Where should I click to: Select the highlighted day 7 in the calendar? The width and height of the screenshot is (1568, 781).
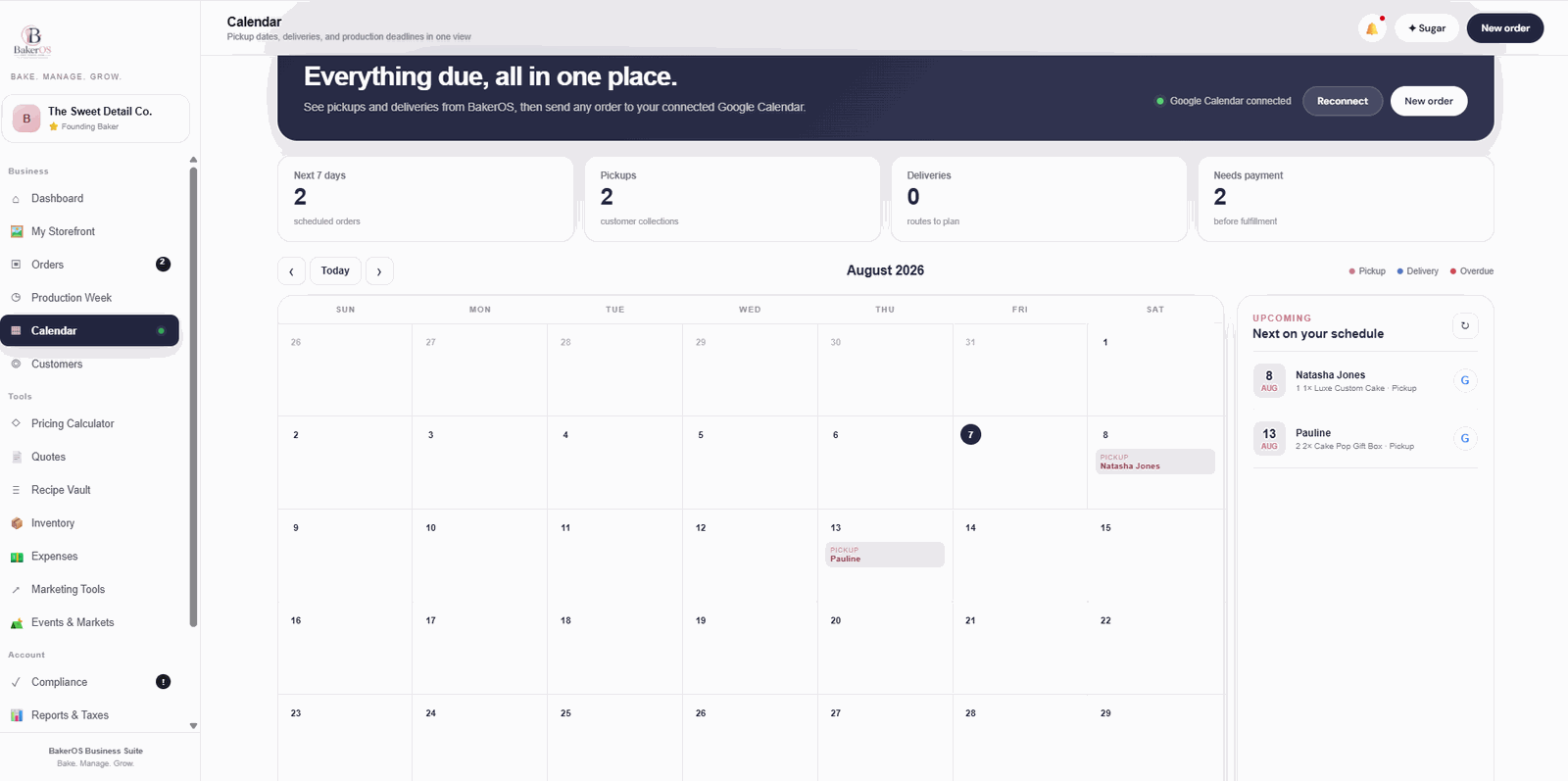[x=970, y=434]
